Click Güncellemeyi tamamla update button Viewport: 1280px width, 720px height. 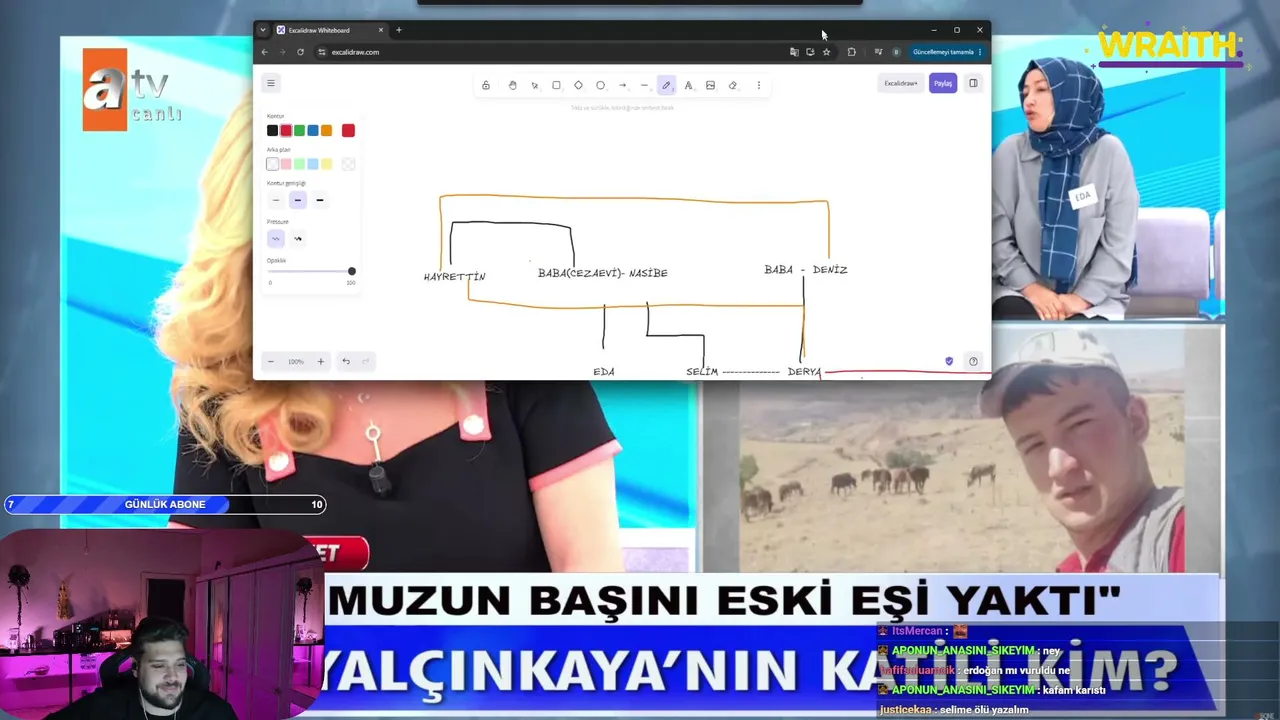click(946, 52)
